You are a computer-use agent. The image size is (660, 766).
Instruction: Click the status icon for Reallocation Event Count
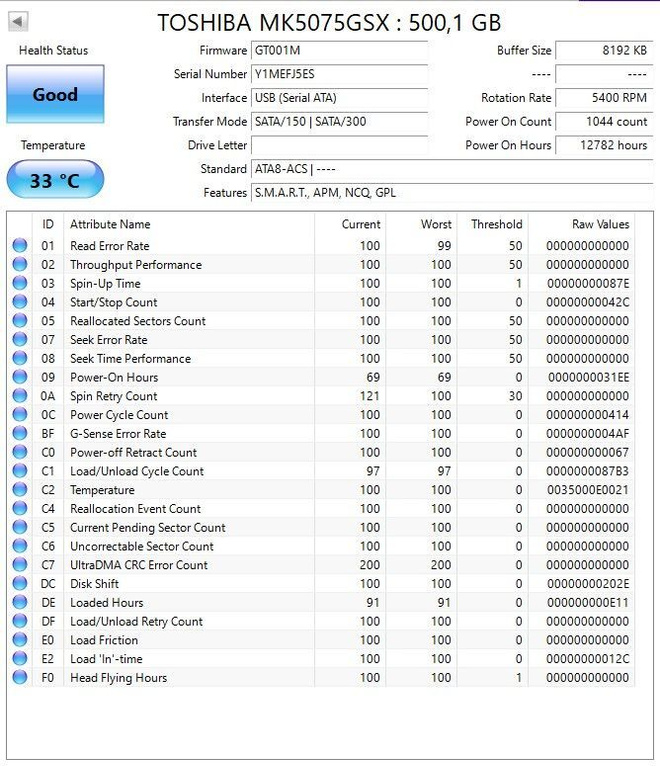tap(20, 508)
